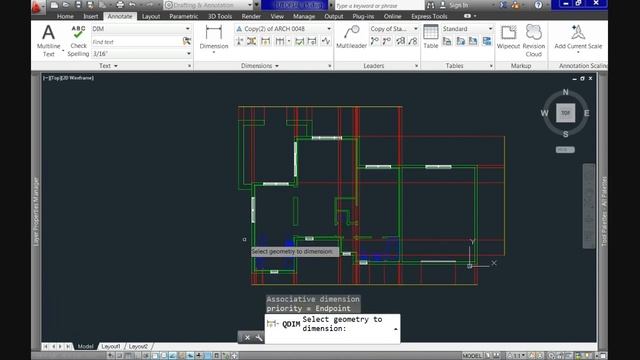Click the Autodesk Exchange icon

[x=504, y=5]
